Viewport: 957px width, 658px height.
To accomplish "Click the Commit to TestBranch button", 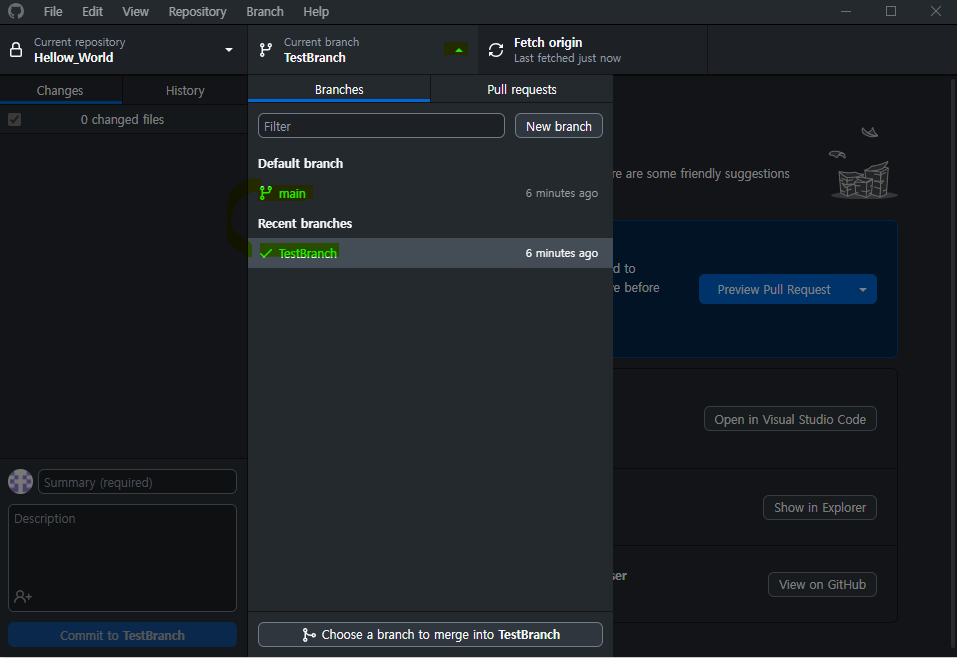I will coord(122,635).
